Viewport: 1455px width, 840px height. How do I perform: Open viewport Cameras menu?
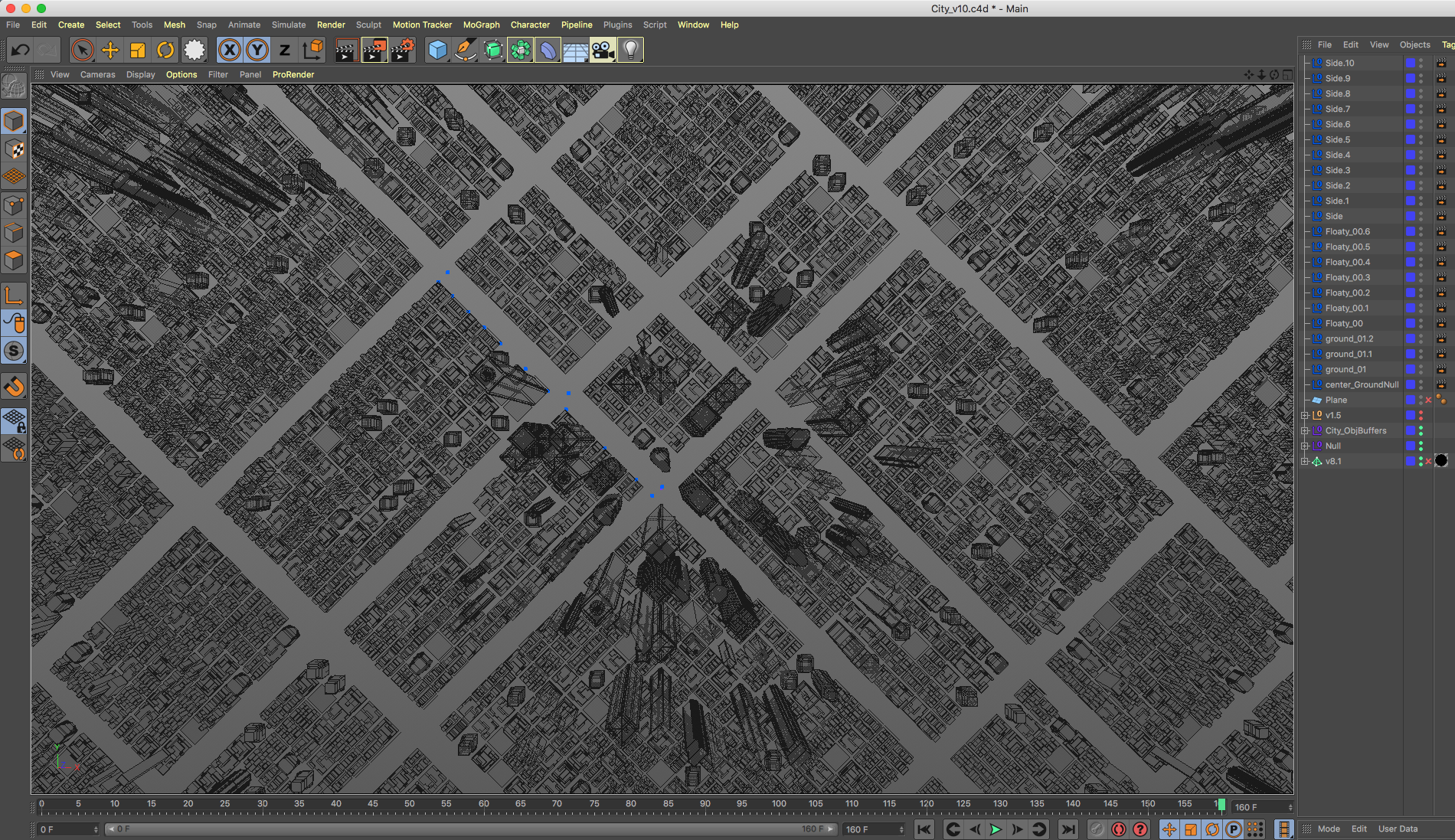[x=98, y=74]
